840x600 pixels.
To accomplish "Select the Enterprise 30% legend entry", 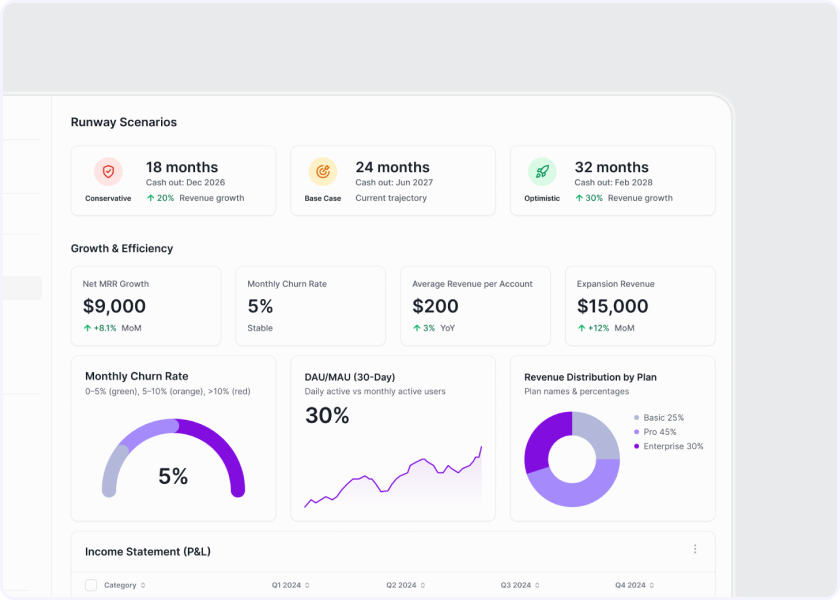I will (672, 446).
